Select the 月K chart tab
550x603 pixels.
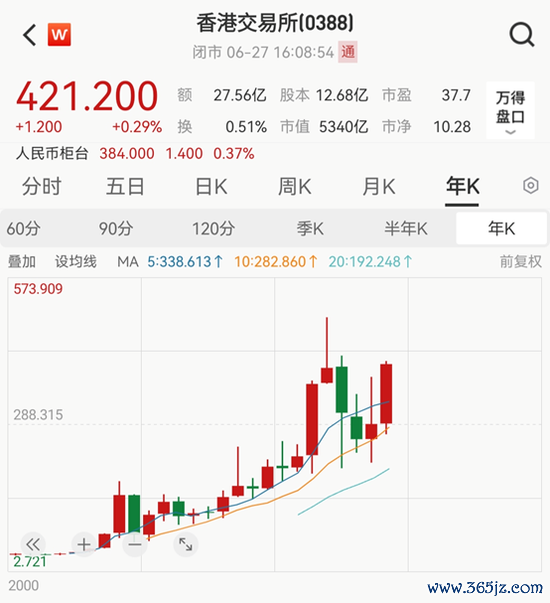pyautogui.click(x=379, y=187)
